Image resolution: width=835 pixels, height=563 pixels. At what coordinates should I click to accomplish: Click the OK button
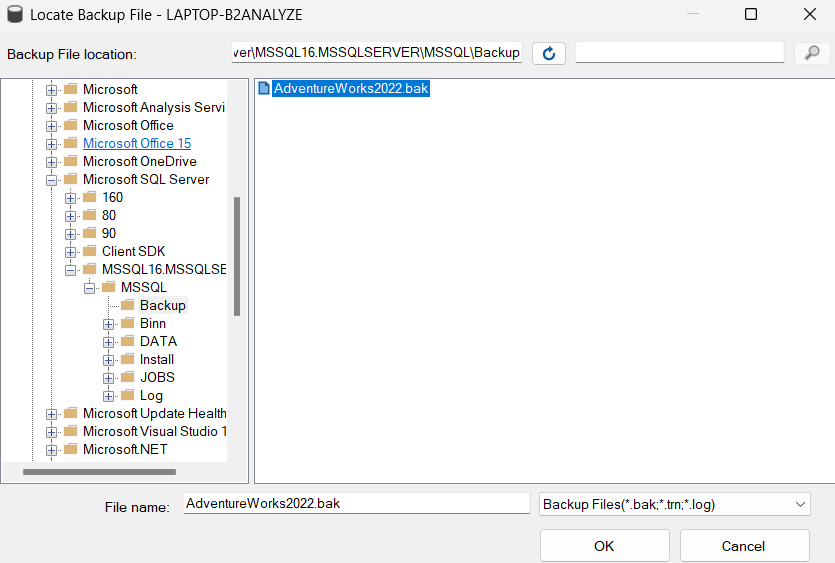(x=604, y=545)
